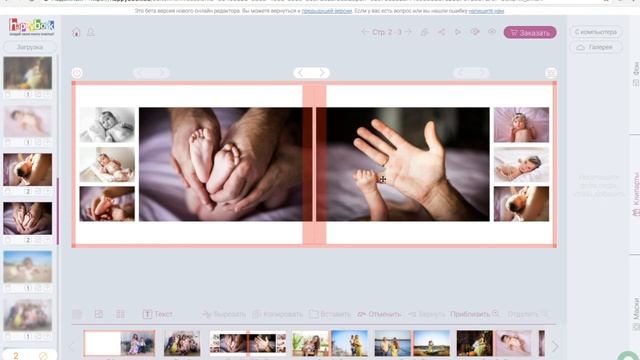Image resolution: width=640 pixels, height=360 pixels.
Task: Open the Фон tab on right edge
Action: [635, 73]
